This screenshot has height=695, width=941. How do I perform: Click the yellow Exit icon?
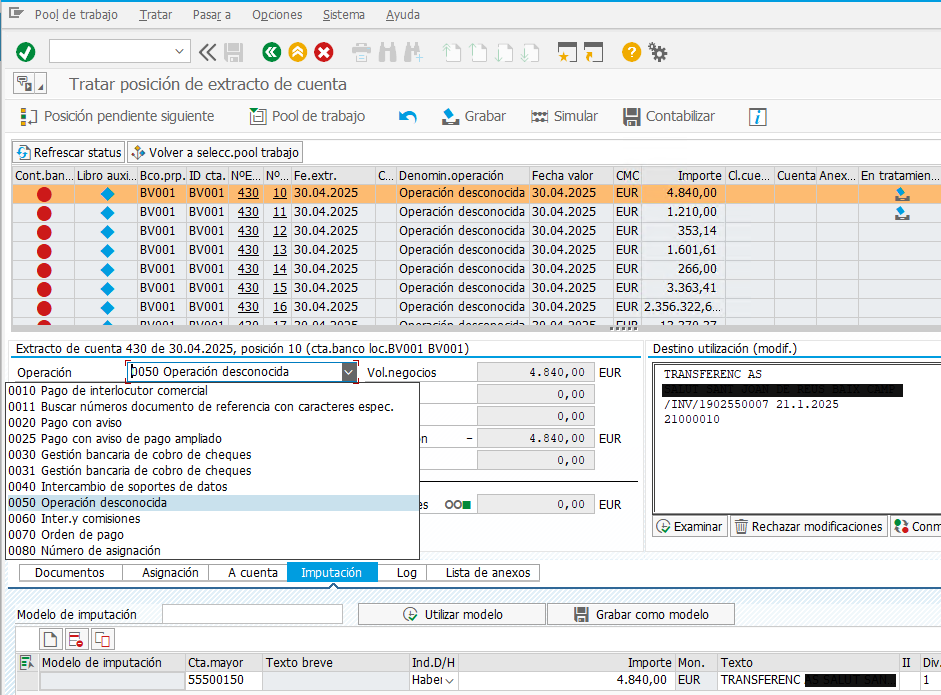point(298,52)
